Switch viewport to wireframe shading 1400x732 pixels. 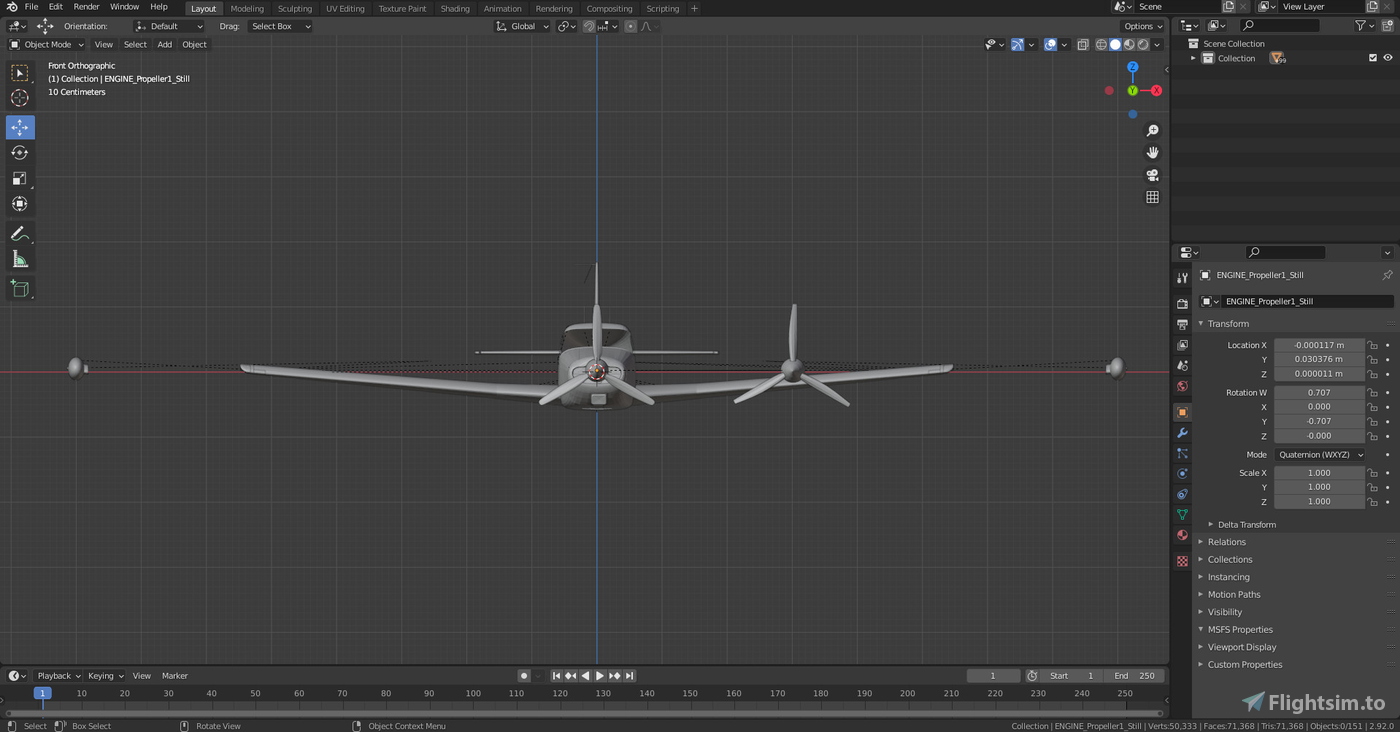click(x=1101, y=44)
